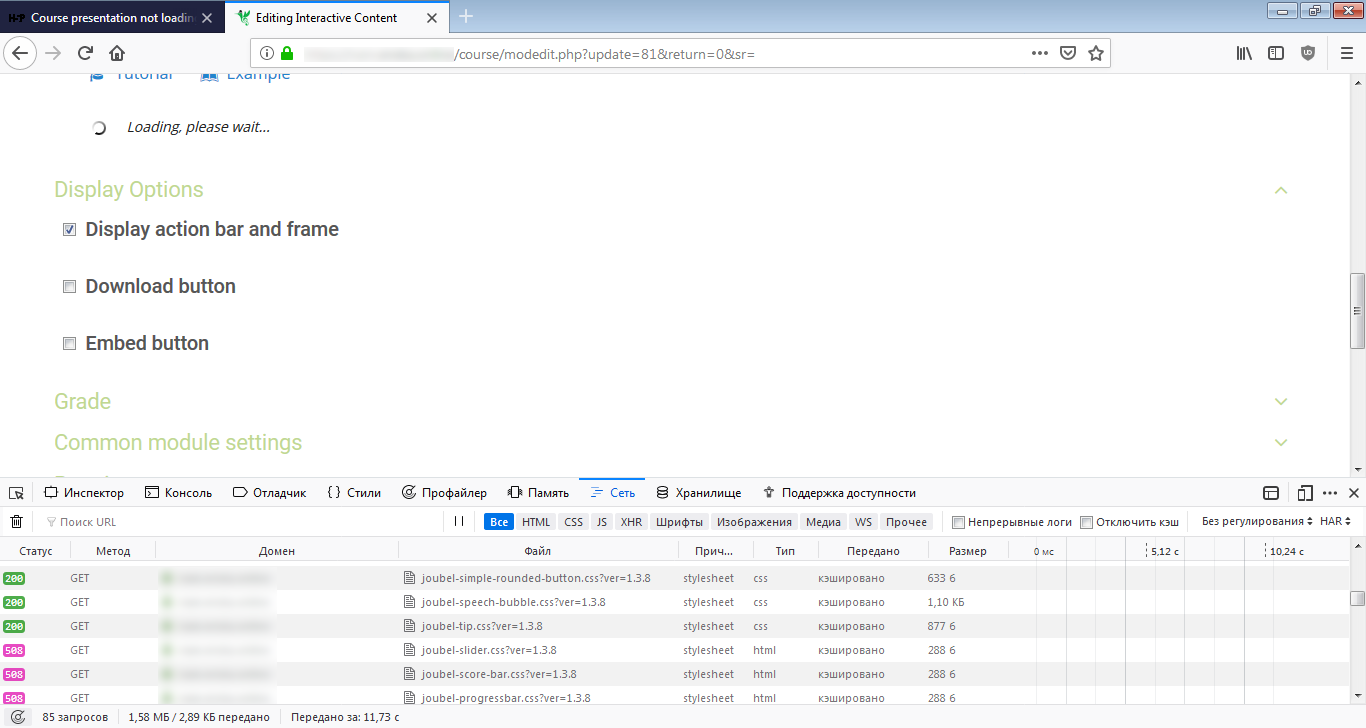Switch to Course presentation not loading tab
Screen dimensions: 1366x728
(113, 17)
